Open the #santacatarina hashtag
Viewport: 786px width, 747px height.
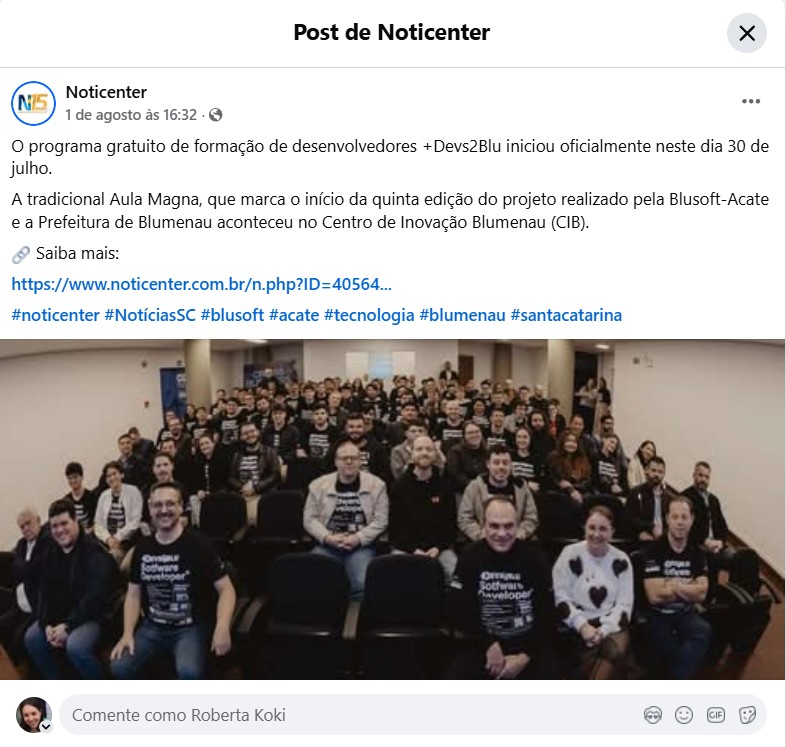coord(566,315)
